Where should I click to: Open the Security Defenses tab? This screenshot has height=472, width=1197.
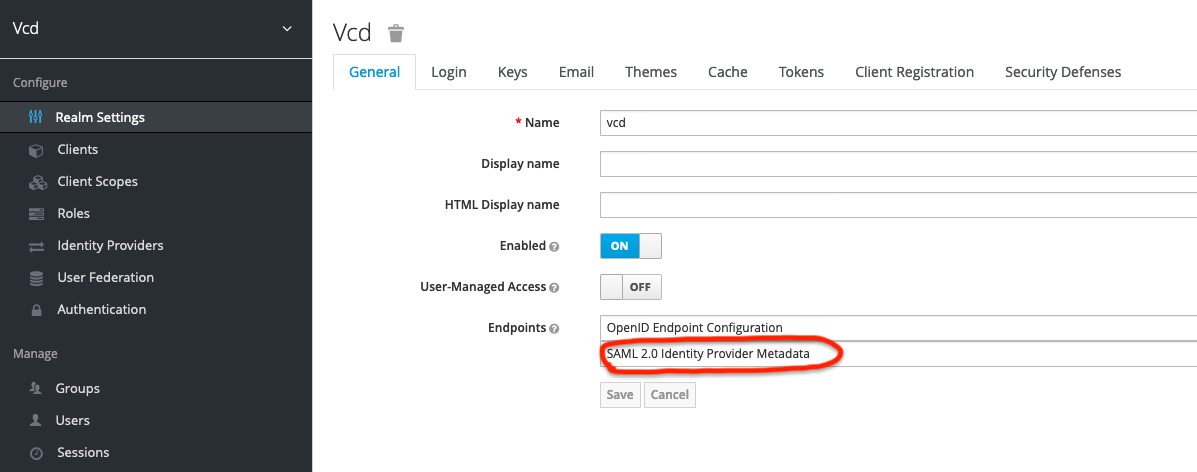1062,72
